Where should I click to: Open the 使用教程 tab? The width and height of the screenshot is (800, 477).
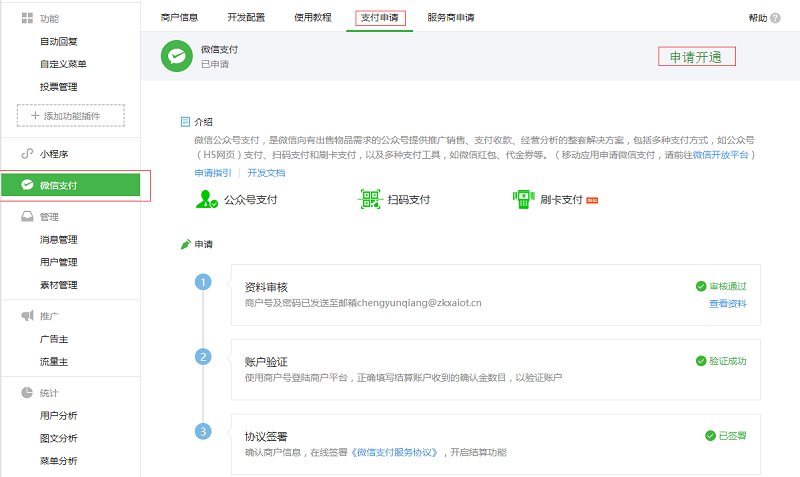[313, 17]
